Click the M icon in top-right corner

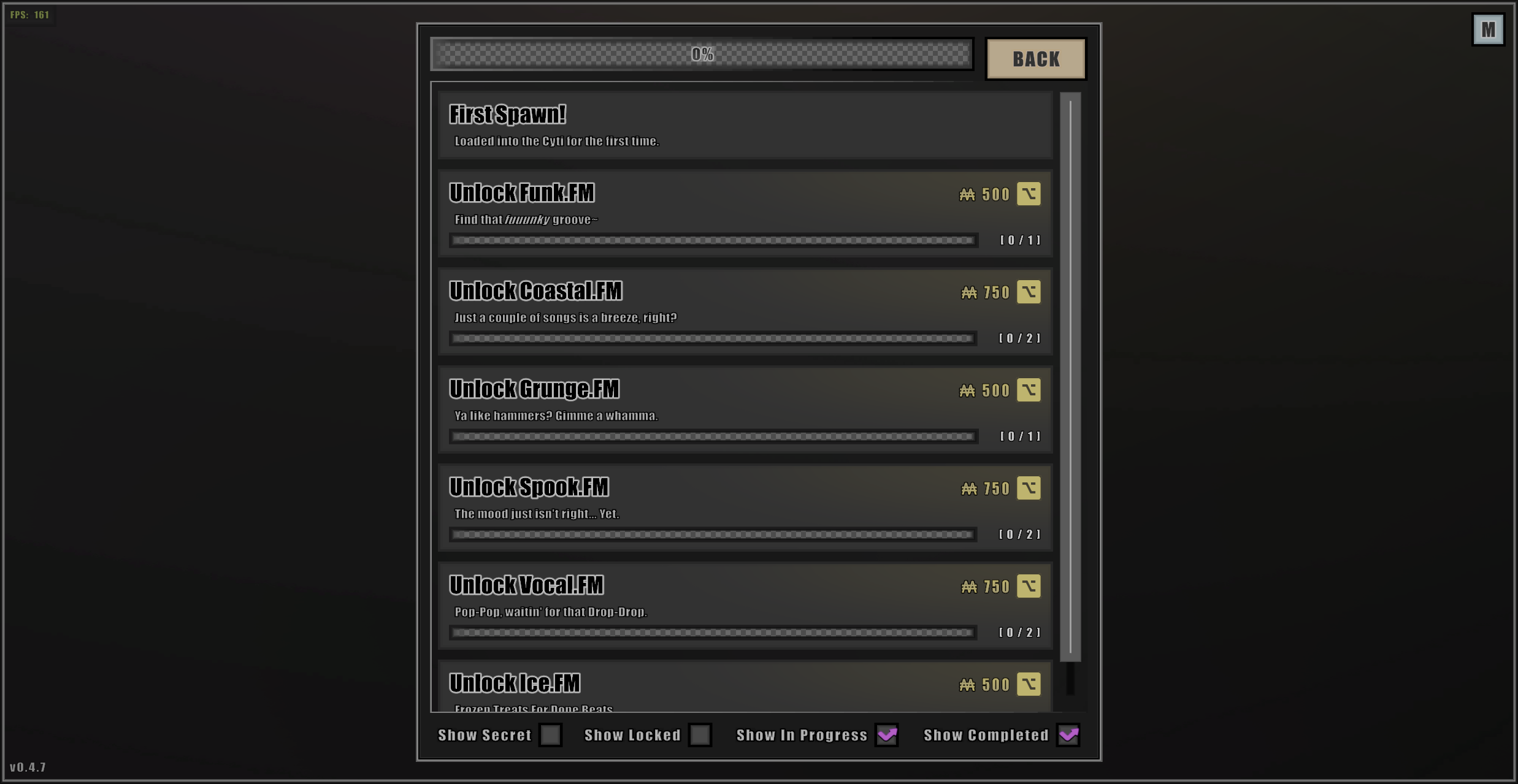[1488, 29]
